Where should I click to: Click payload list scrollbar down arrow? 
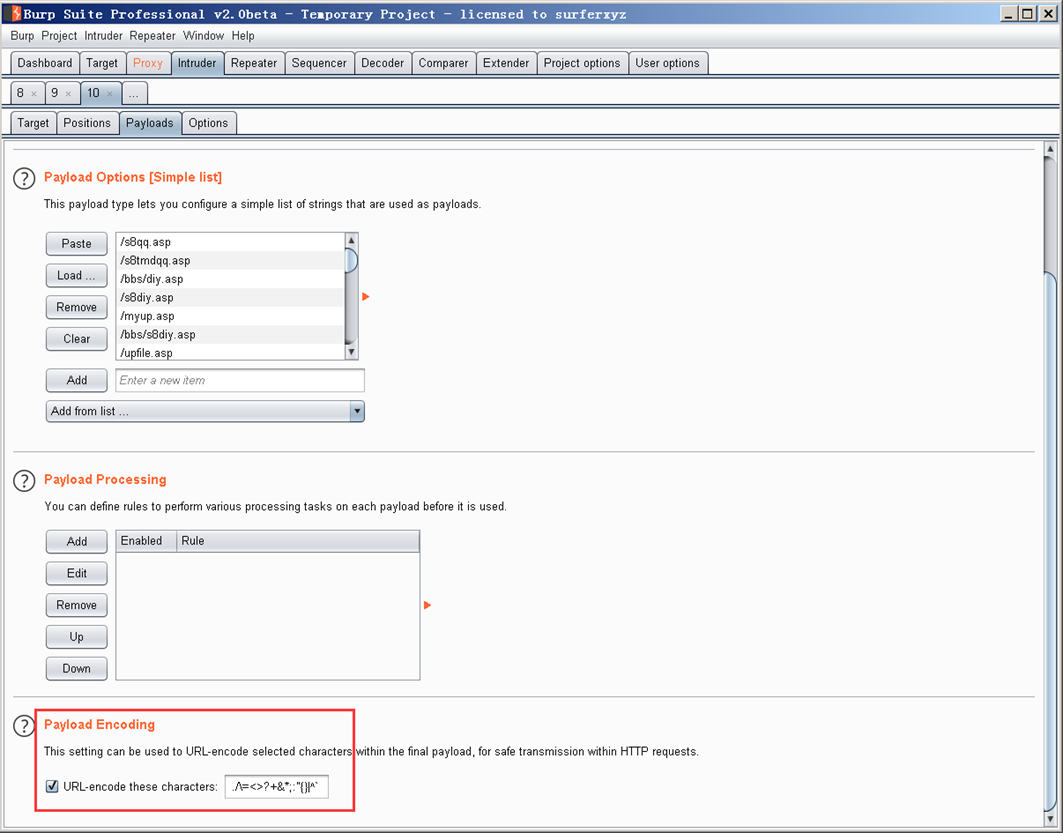click(x=351, y=352)
